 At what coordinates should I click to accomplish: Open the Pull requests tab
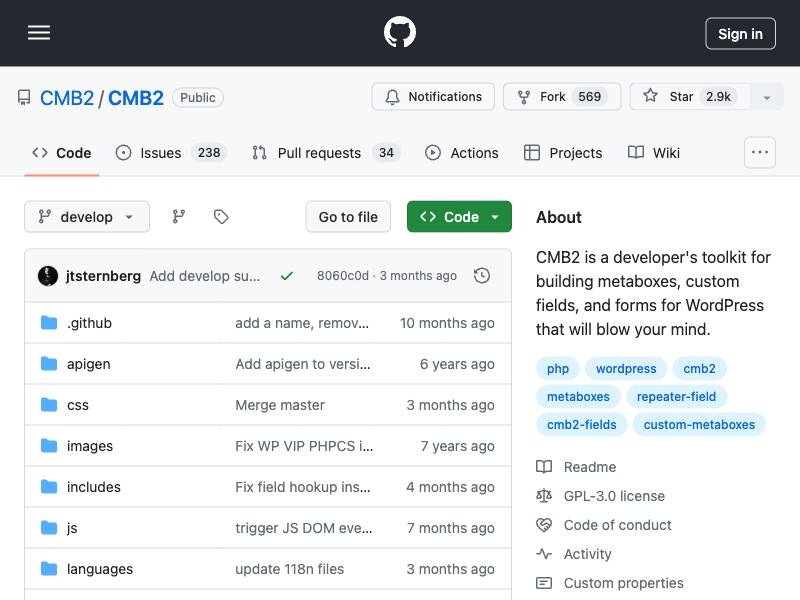click(x=327, y=153)
